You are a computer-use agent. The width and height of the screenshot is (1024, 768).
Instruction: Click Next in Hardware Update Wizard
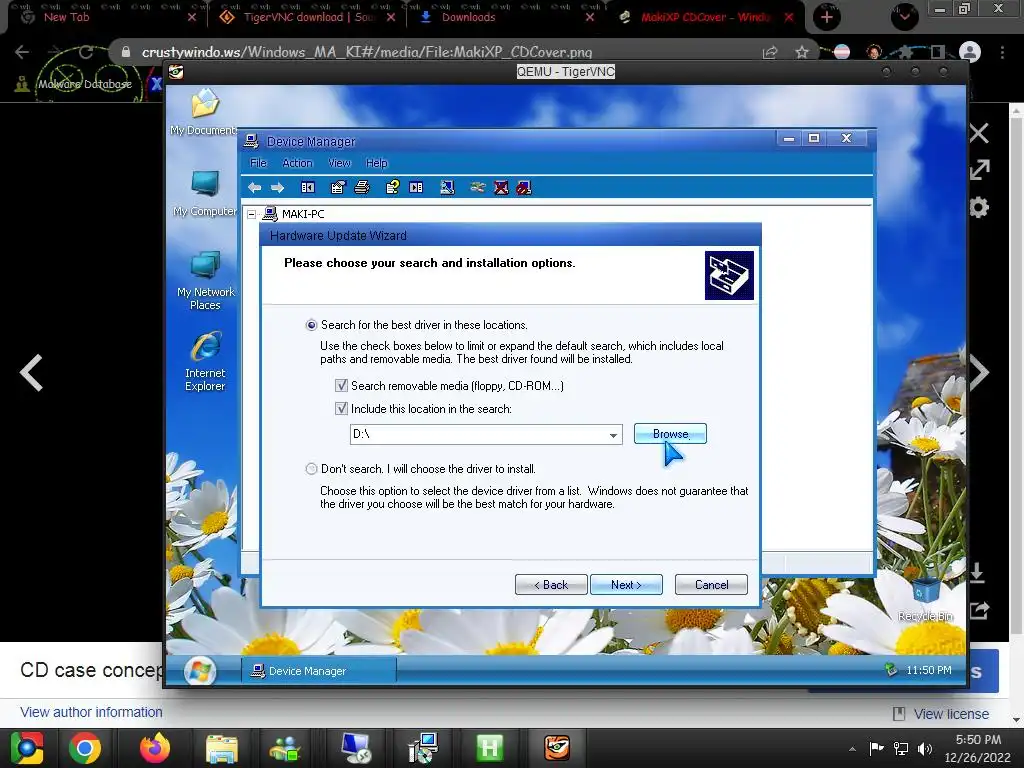click(x=626, y=584)
